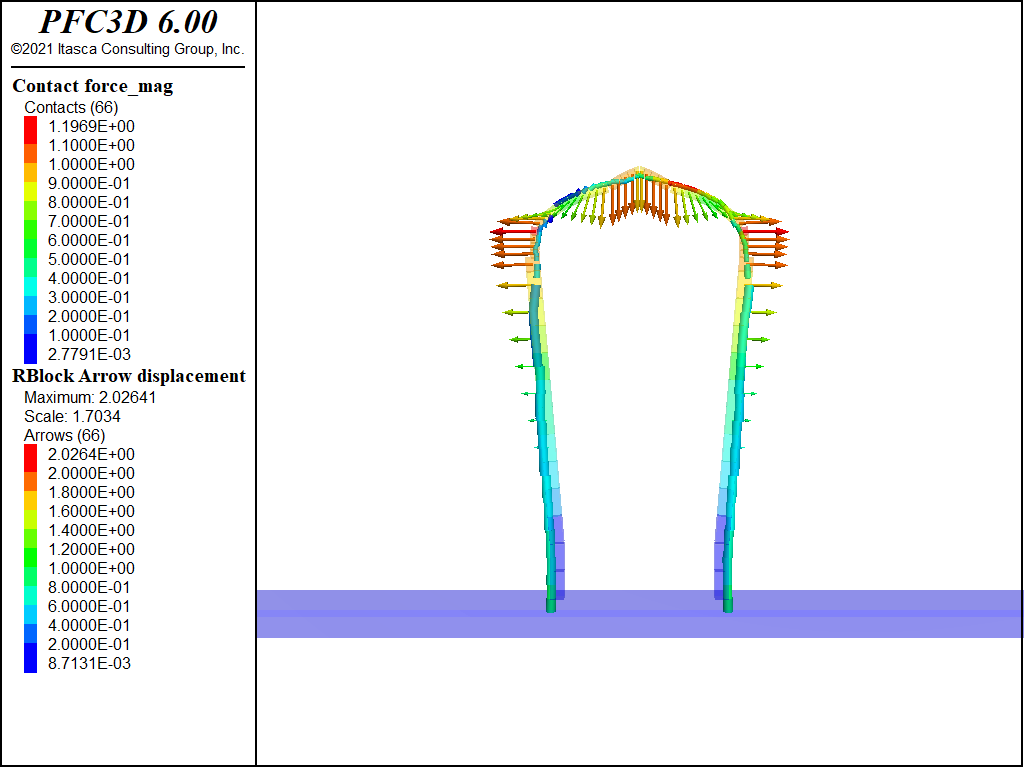Image resolution: width=1024 pixels, height=768 pixels.
Task: Click the Itasca Consulting Group copyright line
Action: click(128, 49)
